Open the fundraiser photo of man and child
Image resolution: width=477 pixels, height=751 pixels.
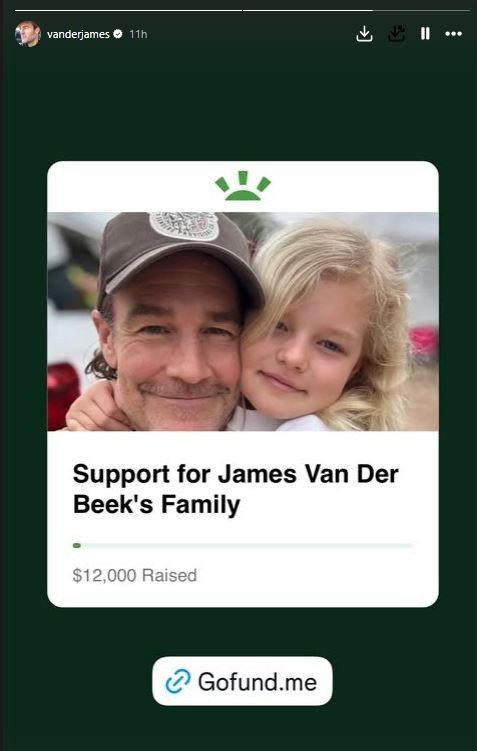click(243, 321)
